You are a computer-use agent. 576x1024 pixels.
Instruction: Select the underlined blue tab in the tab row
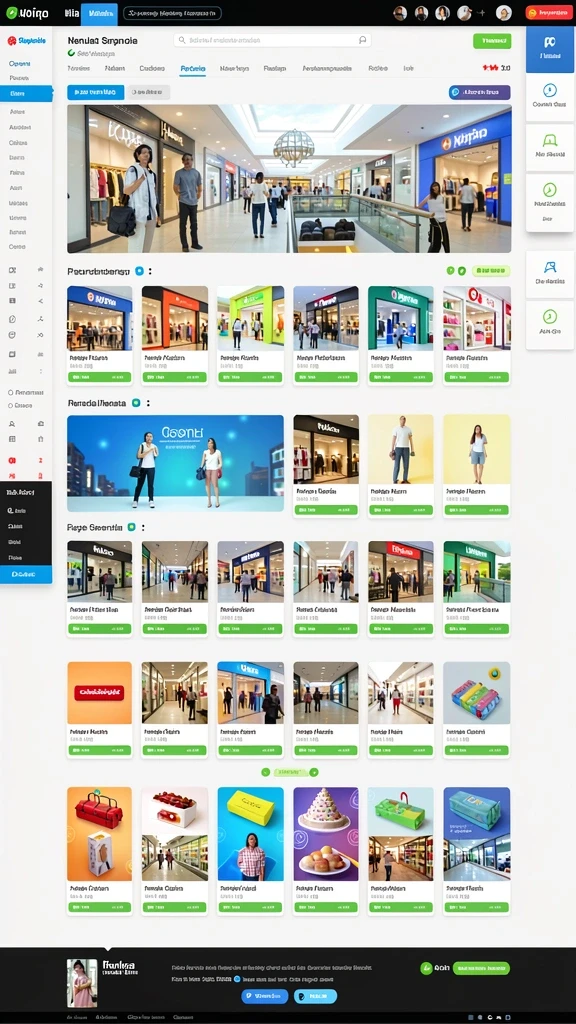(193, 68)
